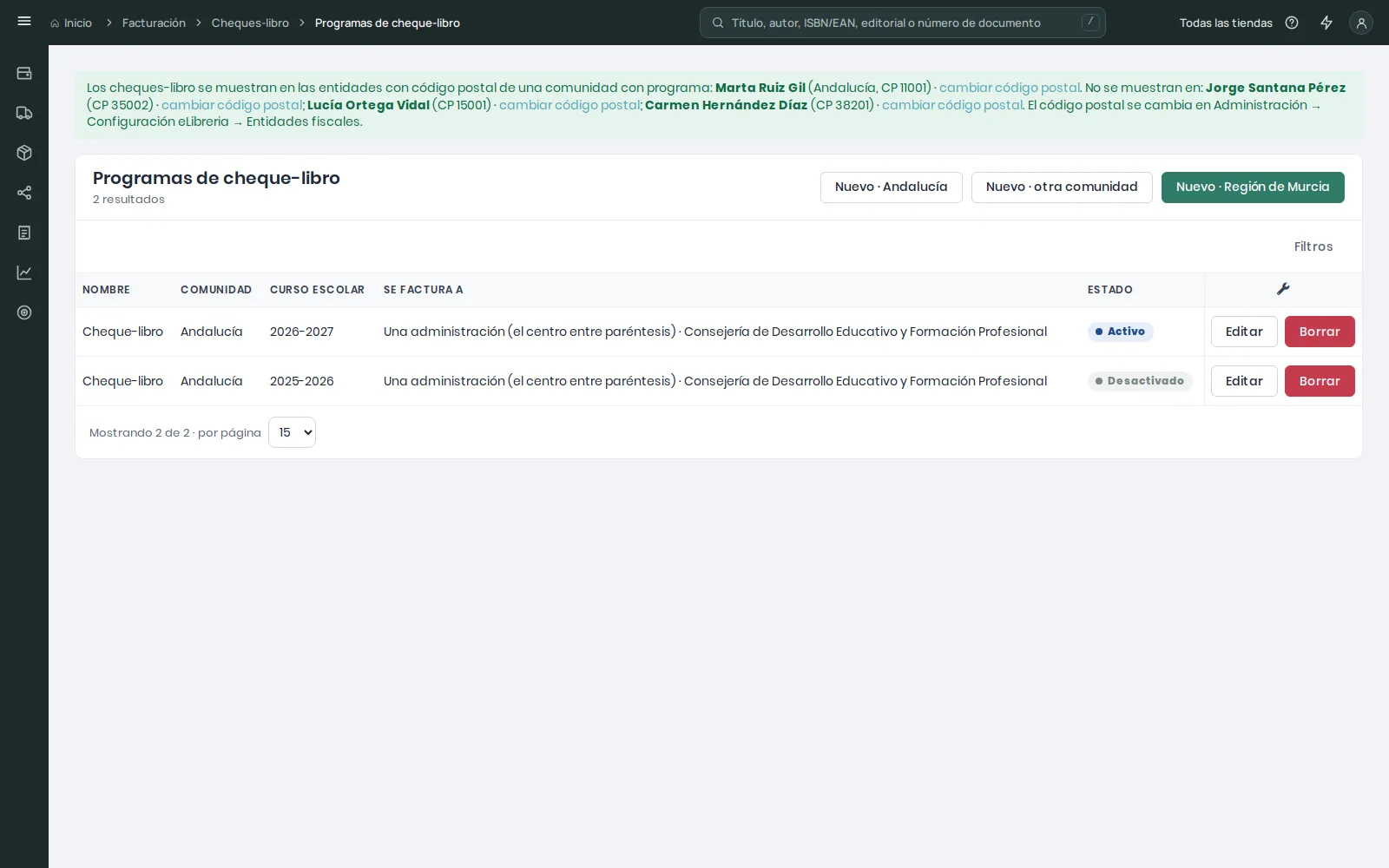
Task: Click Nuevo · otra comunidad button
Action: point(1062,187)
